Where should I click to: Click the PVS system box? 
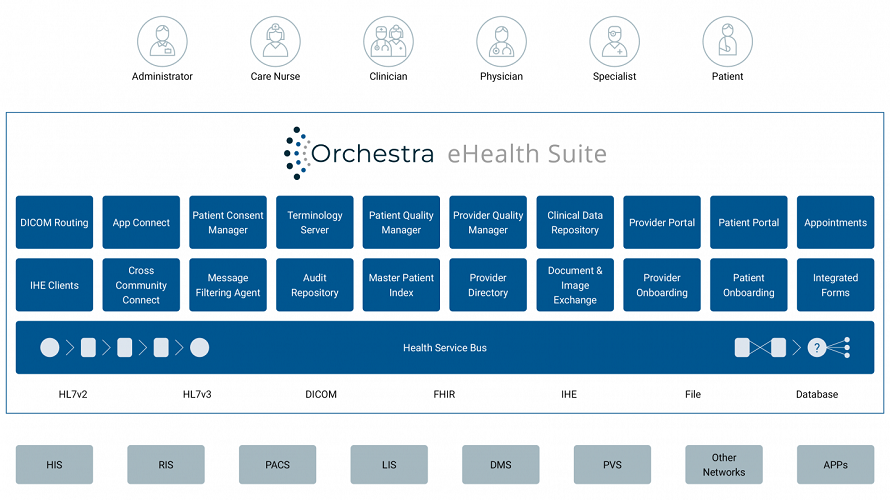pyautogui.click(x=612, y=464)
